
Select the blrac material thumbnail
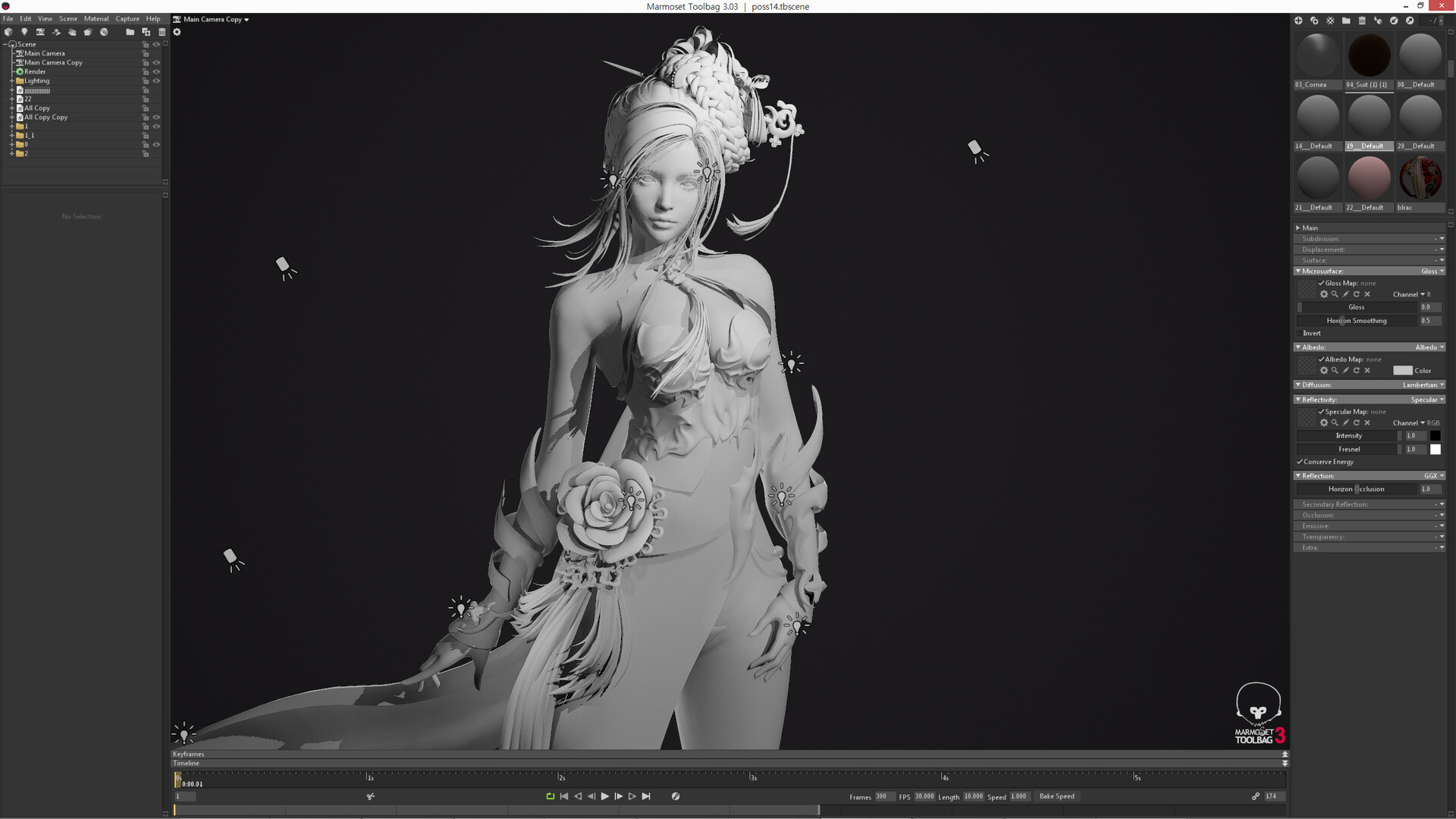[x=1420, y=178]
